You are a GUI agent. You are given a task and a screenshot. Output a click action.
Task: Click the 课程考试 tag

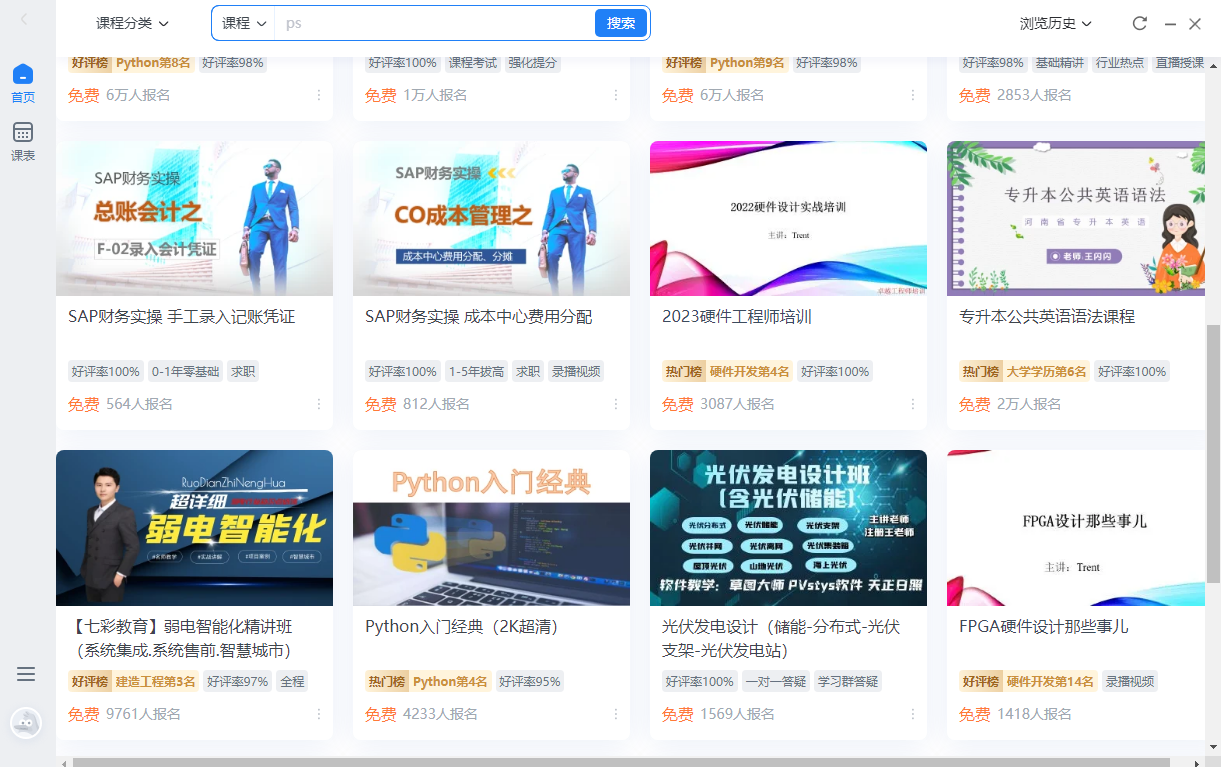click(473, 62)
